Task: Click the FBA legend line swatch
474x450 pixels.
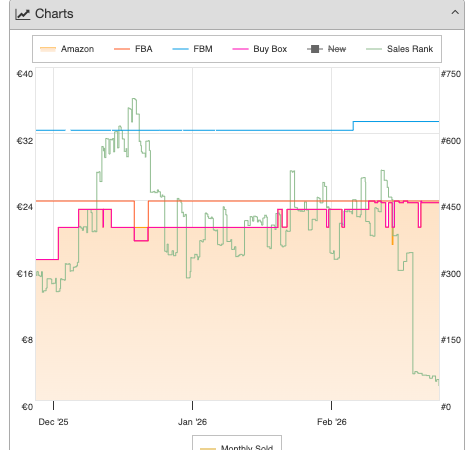Action: point(122,49)
